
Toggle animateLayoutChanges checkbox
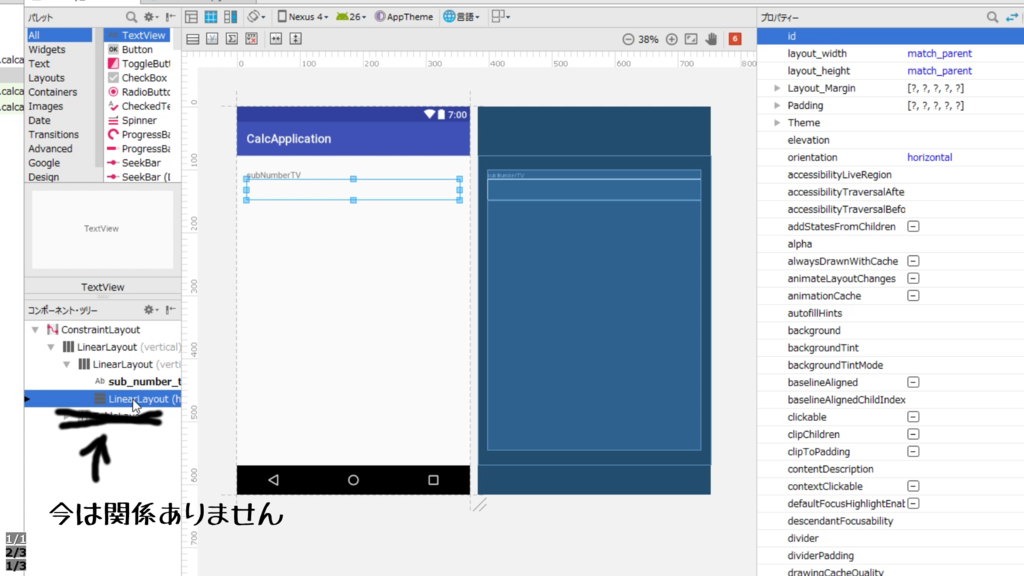tap(913, 278)
